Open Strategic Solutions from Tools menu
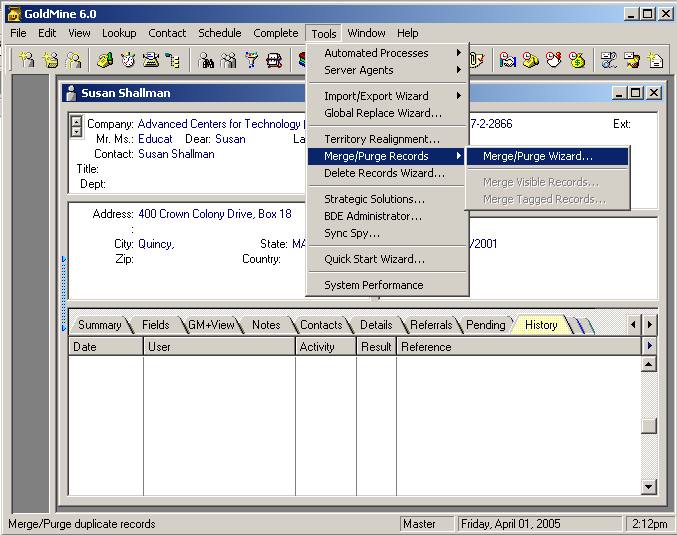Screen dimensions: 677x535 point(388,199)
